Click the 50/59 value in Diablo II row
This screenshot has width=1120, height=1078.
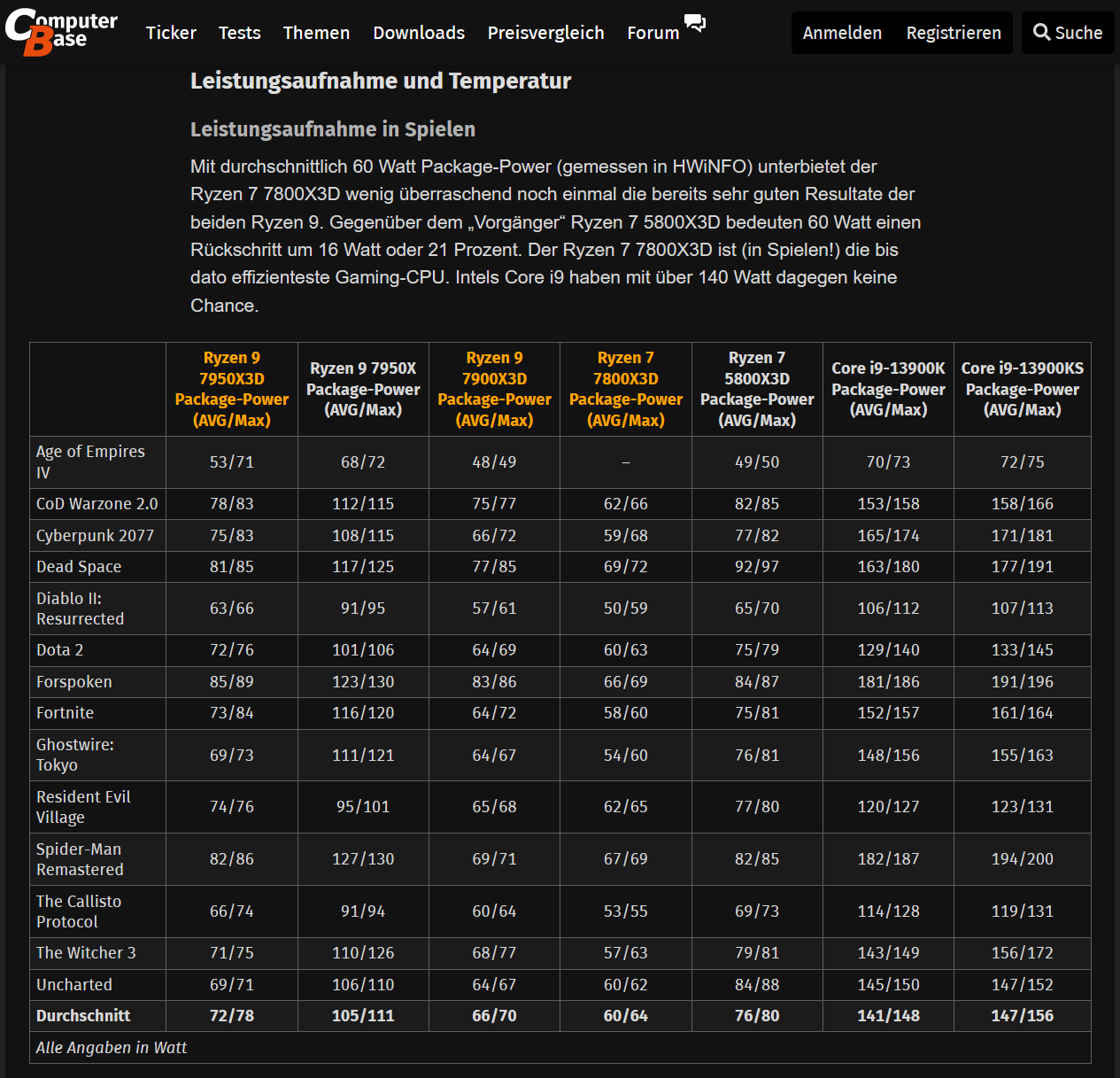click(626, 609)
